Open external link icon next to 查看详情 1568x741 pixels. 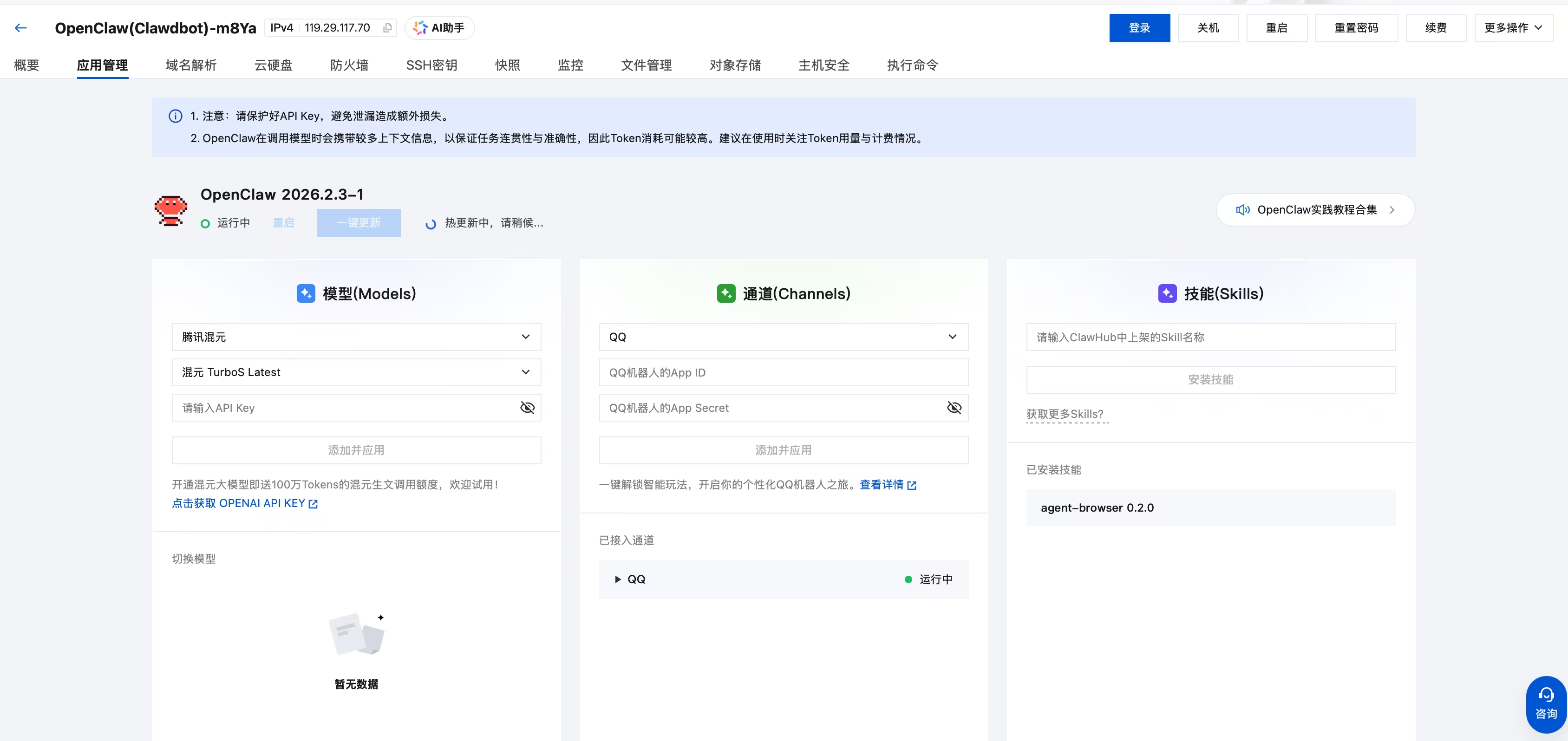click(x=912, y=486)
